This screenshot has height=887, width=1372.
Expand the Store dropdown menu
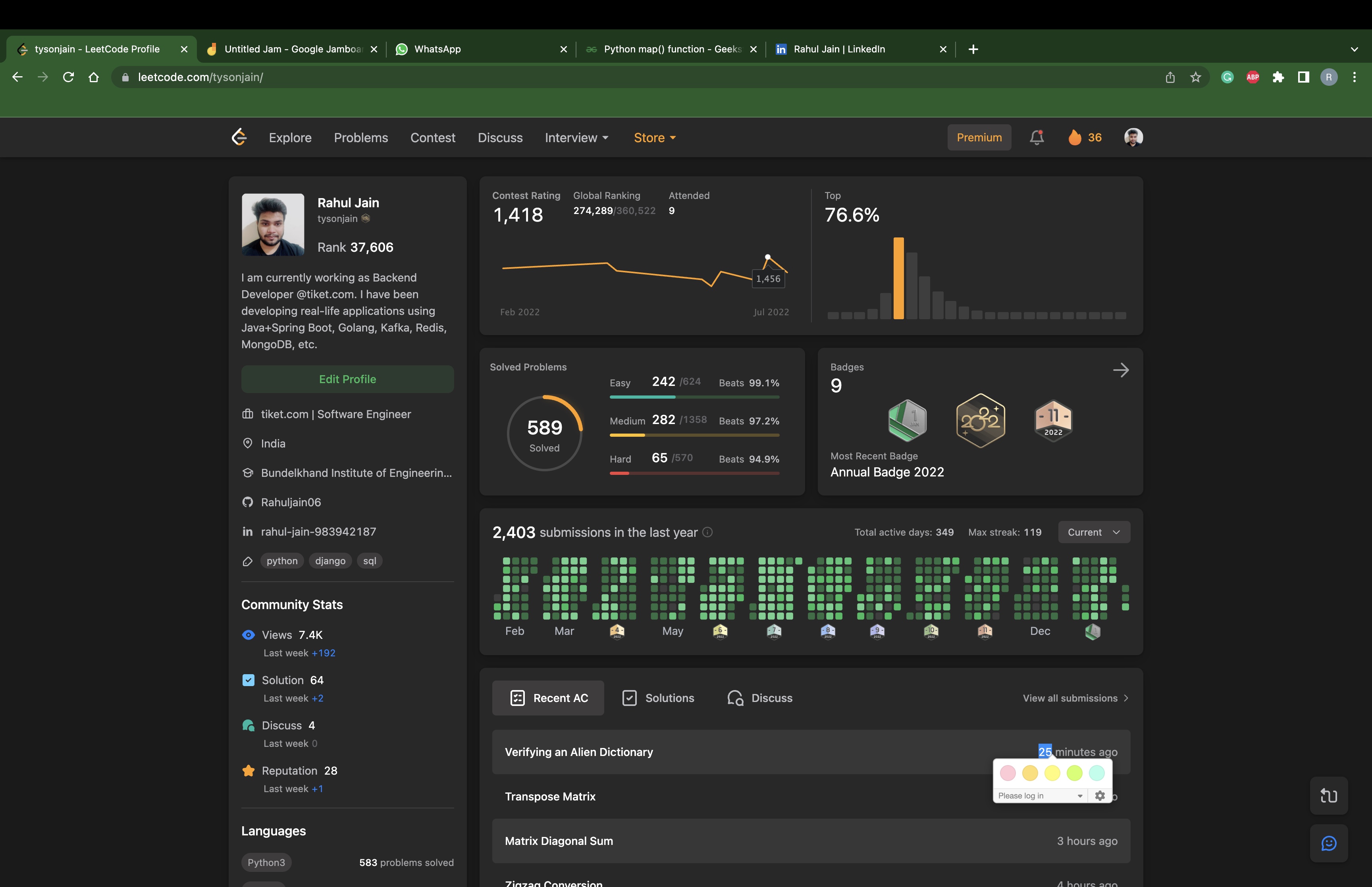point(655,138)
